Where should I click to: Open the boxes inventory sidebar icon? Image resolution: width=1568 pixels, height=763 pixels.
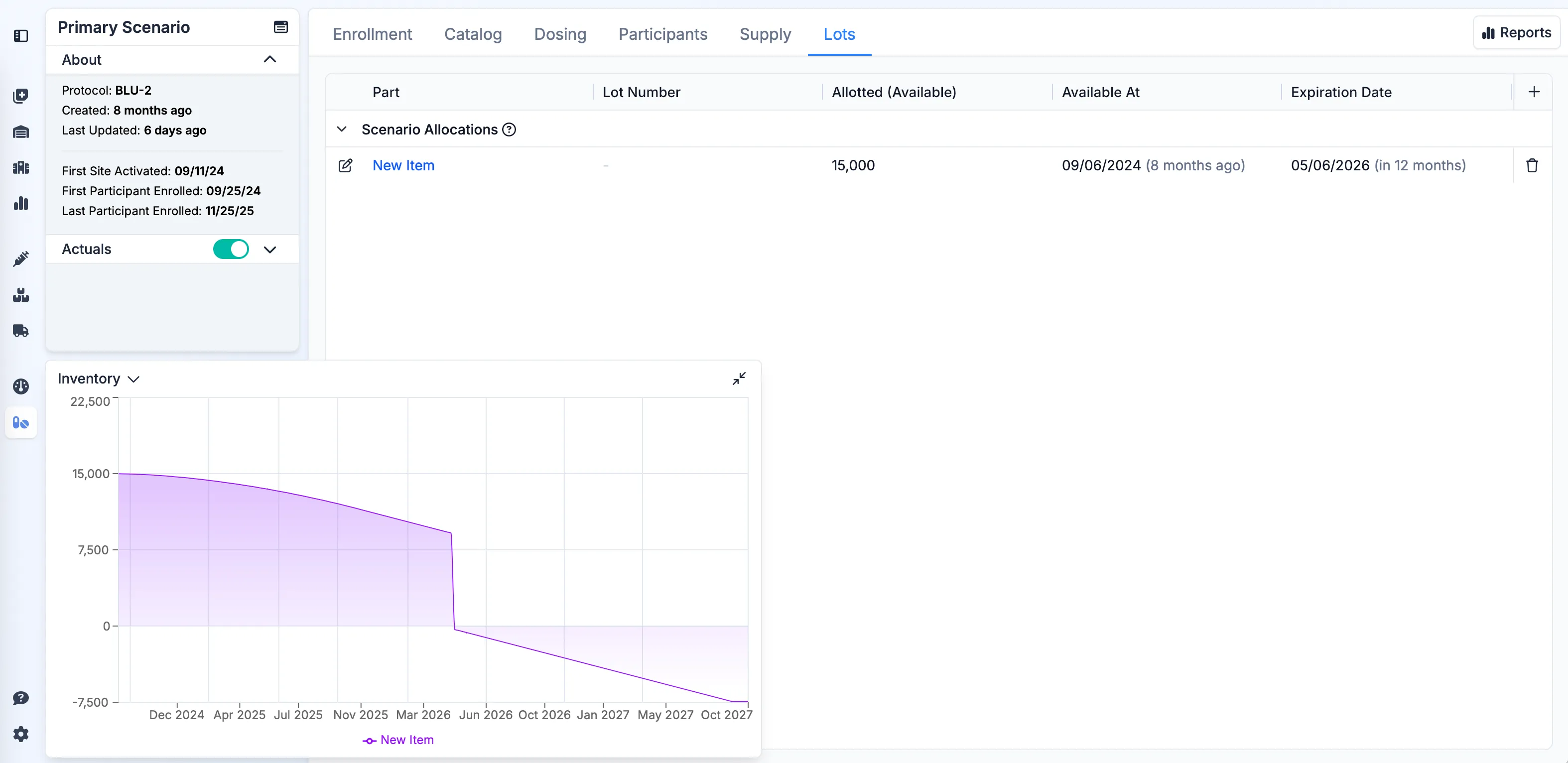point(21,295)
